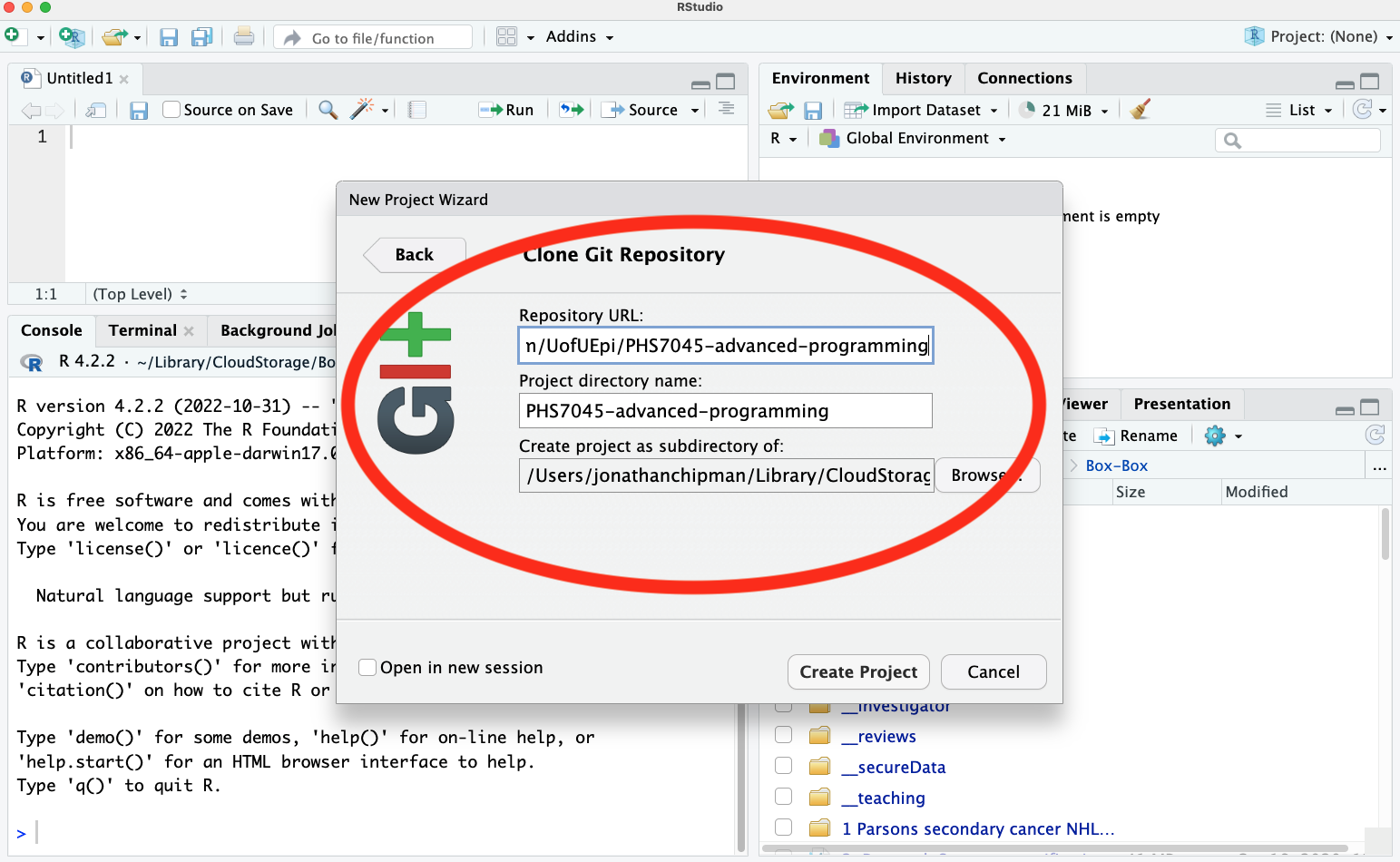Click the Repository URL input field

(x=726, y=346)
